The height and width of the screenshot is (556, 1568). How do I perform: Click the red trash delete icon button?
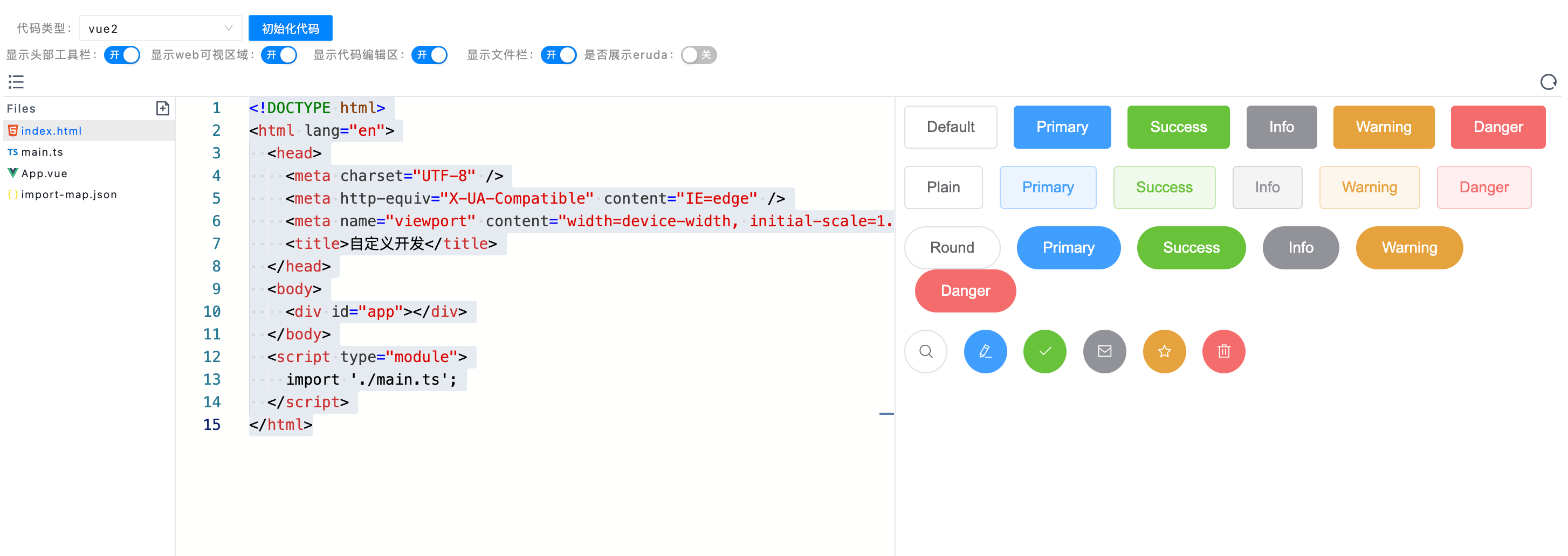point(1224,352)
